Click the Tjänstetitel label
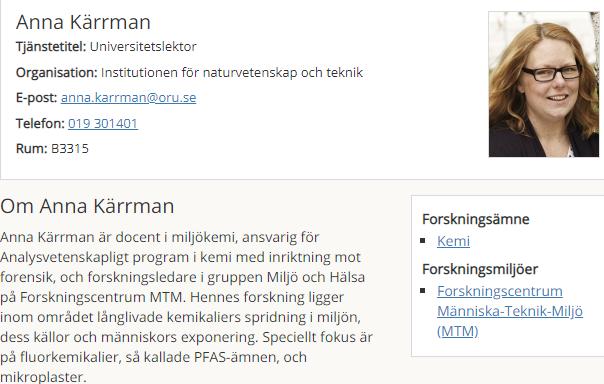Screen dimensions: 604x384 (51, 47)
